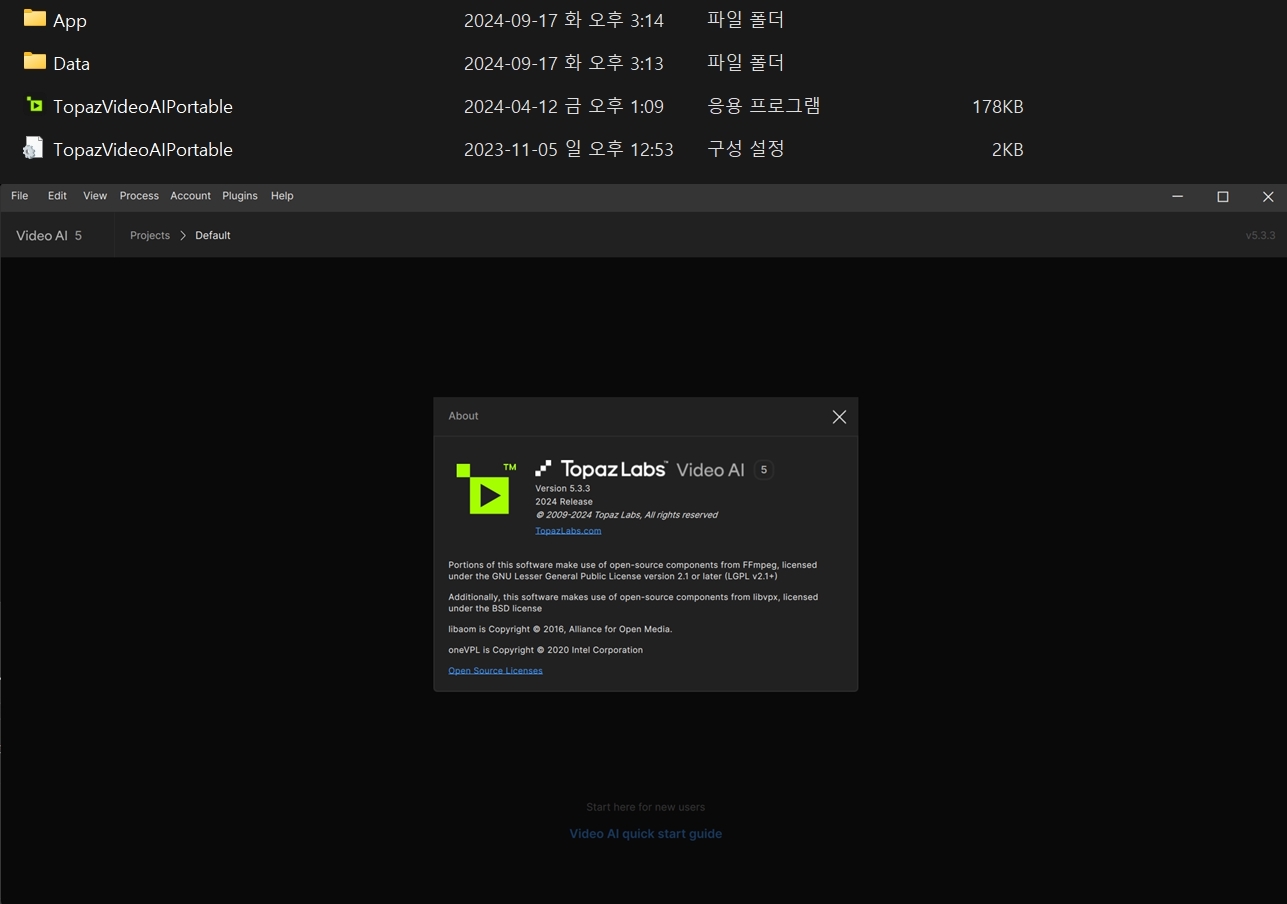Click the libaom copyright line
The width and height of the screenshot is (1287, 904).
click(560, 629)
